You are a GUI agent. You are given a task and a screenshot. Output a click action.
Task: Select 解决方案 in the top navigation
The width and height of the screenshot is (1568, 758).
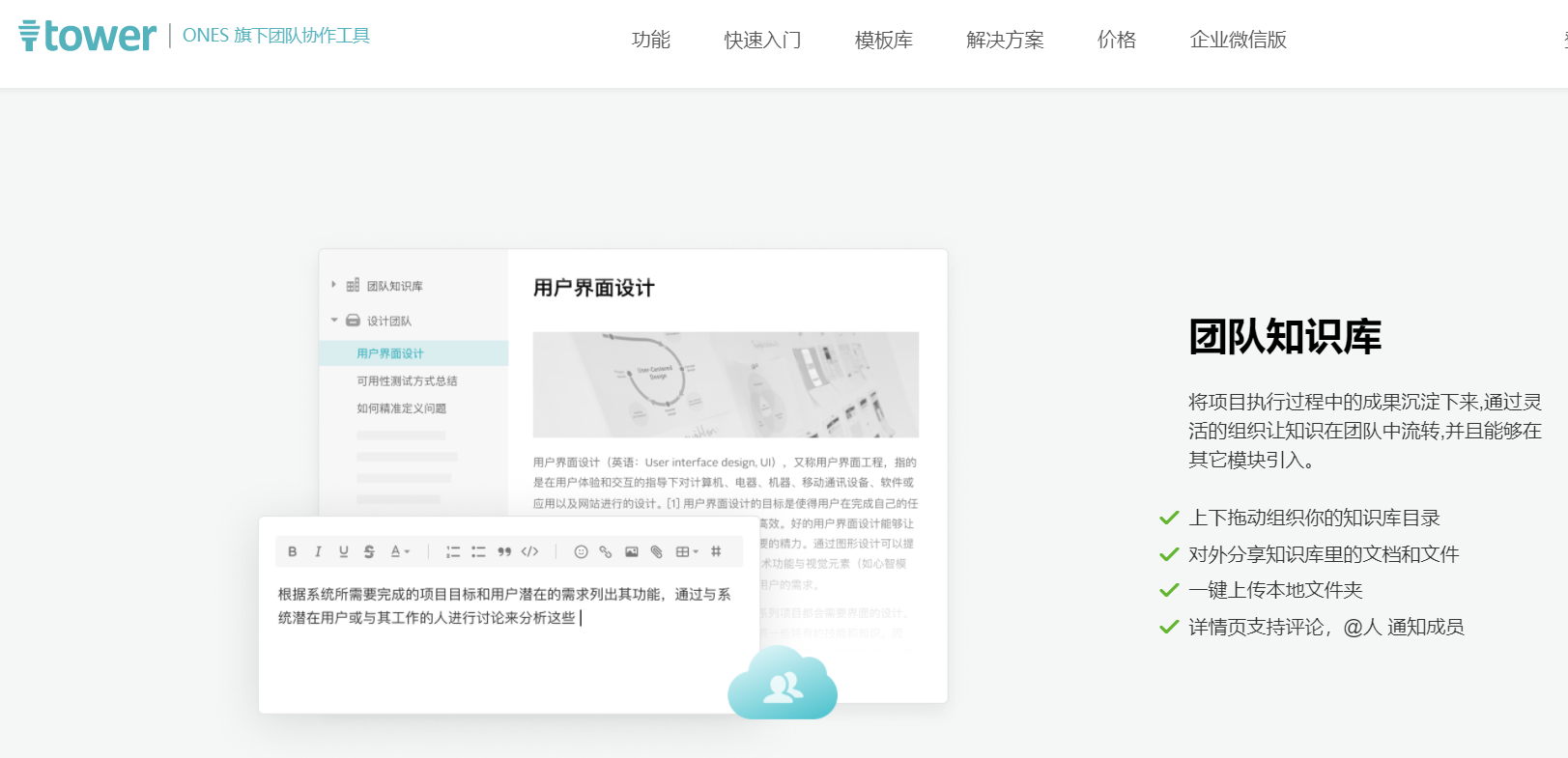pos(1006,40)
